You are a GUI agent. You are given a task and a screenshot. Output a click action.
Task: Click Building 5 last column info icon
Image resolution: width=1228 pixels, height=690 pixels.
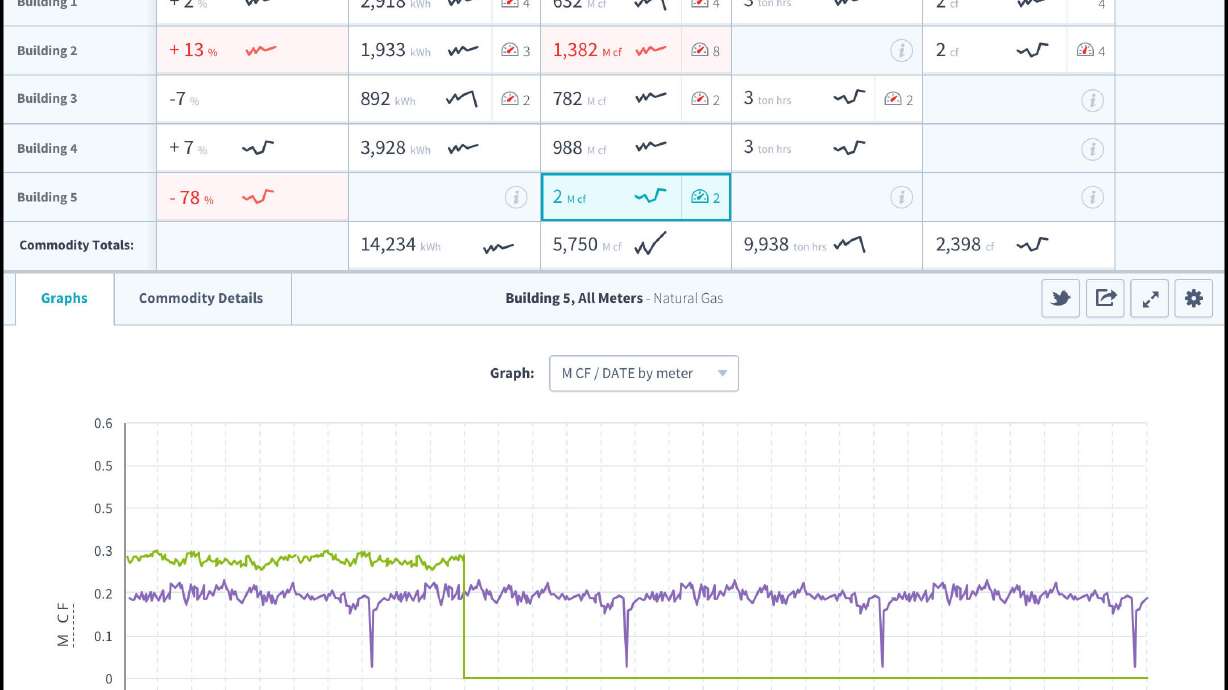1092,197
